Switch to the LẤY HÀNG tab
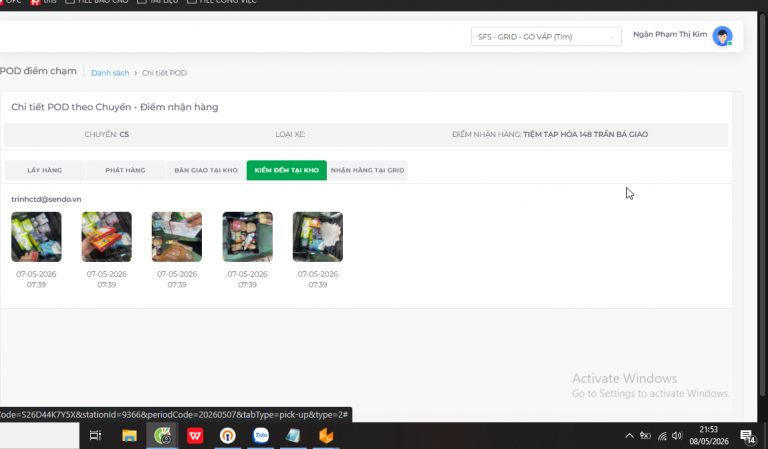This screenshot has height=449, width=768. coord(45,170)
